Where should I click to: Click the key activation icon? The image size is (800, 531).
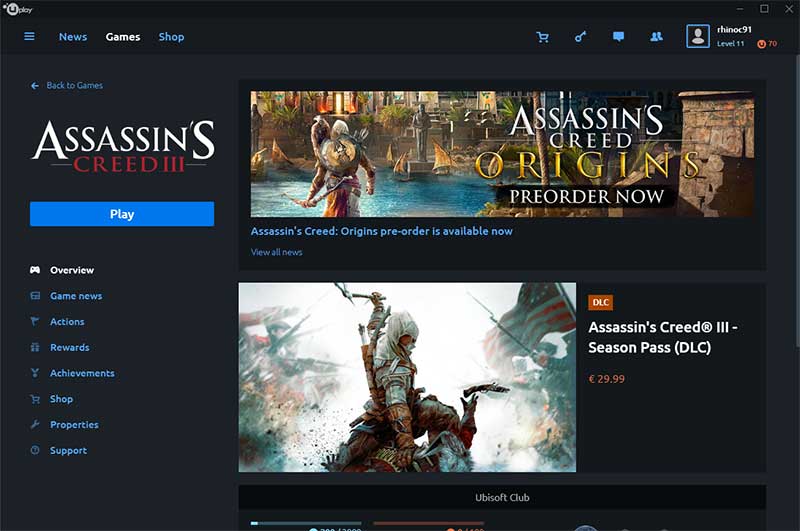click(581, 36)
